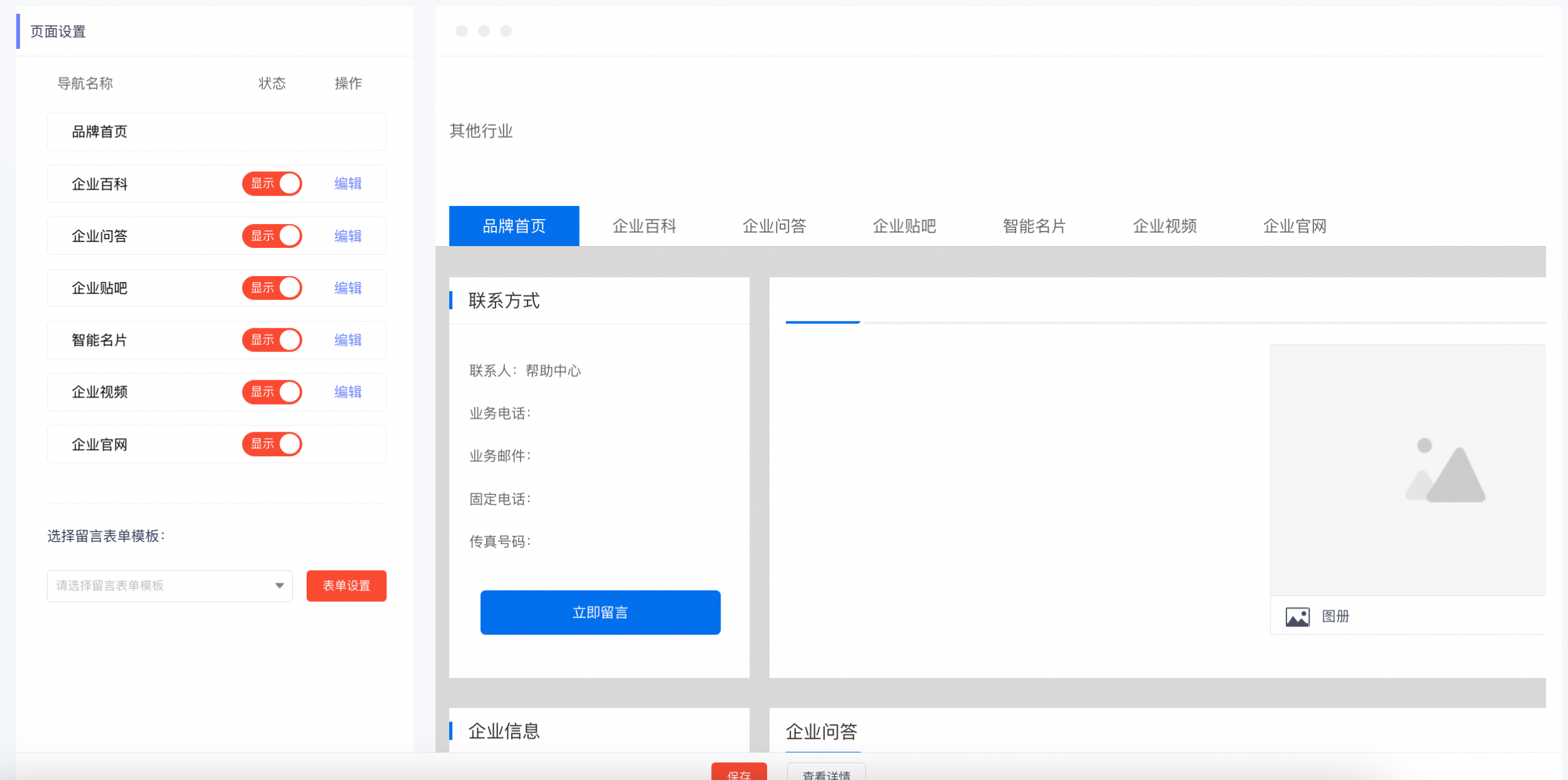Click the 企业信息 section heading
1568x780 pixels.
pyautogui.click(x=504, y=731)
